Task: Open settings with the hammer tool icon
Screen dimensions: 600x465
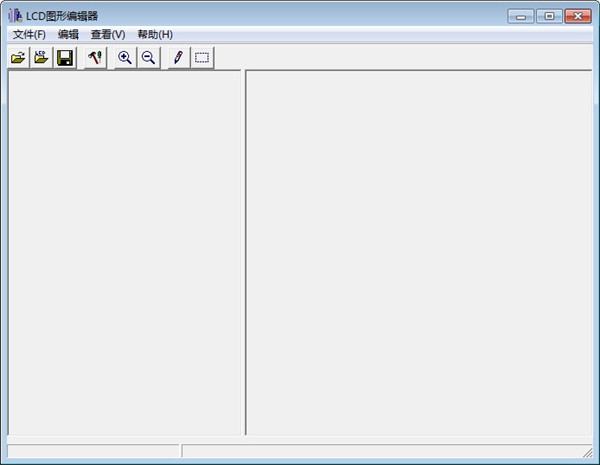Action: tap(94, 58)
